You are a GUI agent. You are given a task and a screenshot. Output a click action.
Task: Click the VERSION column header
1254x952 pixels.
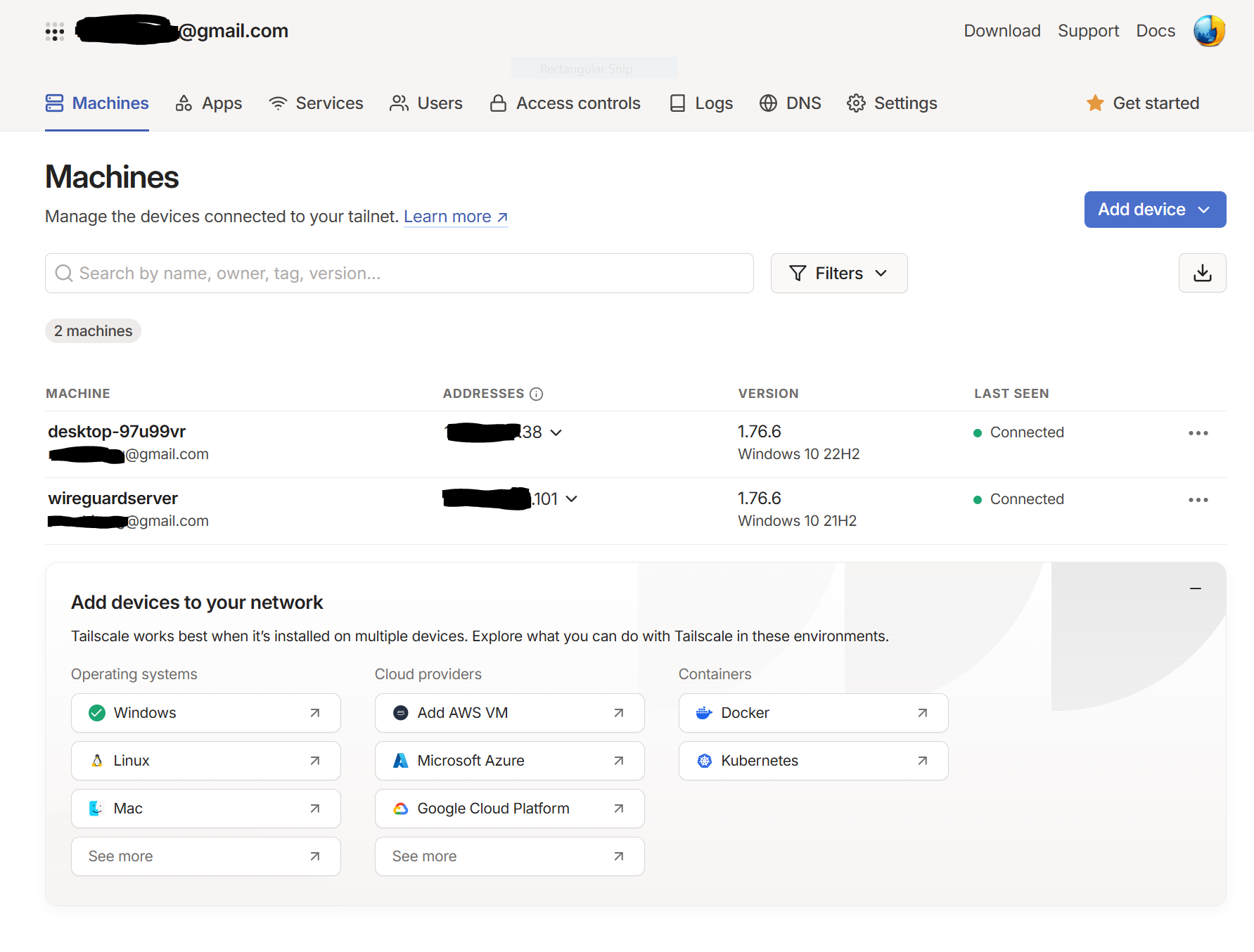[x=768, y=394]
